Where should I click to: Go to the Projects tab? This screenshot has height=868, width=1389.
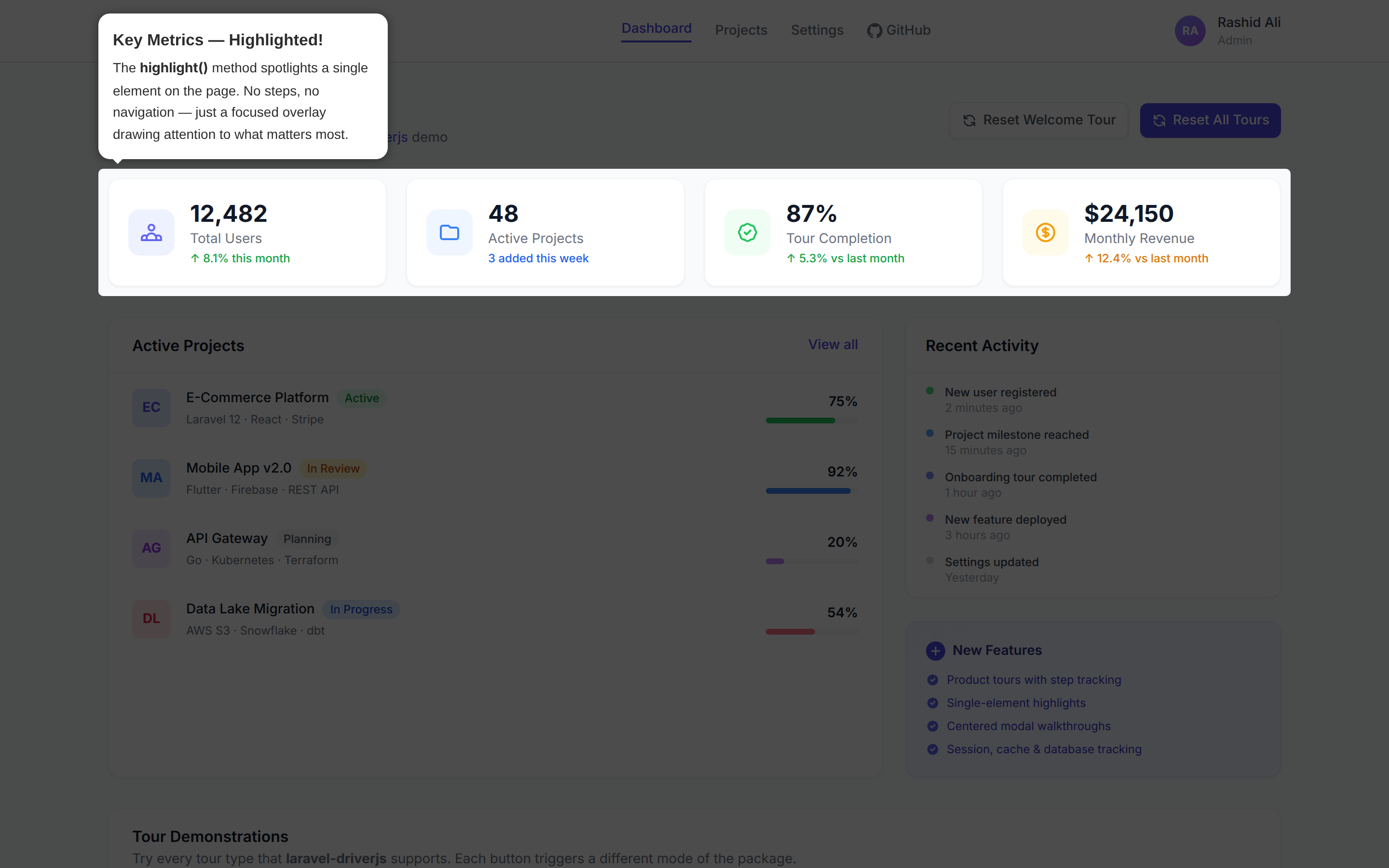coord(741,30)
